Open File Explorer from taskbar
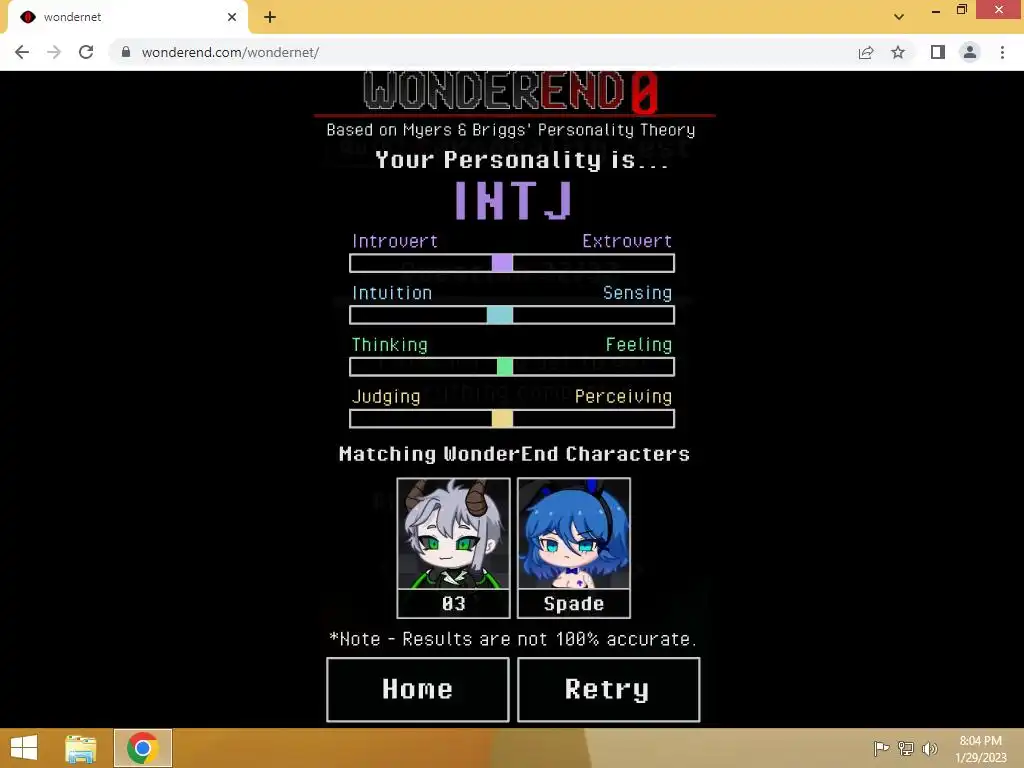 coord(81,748)
